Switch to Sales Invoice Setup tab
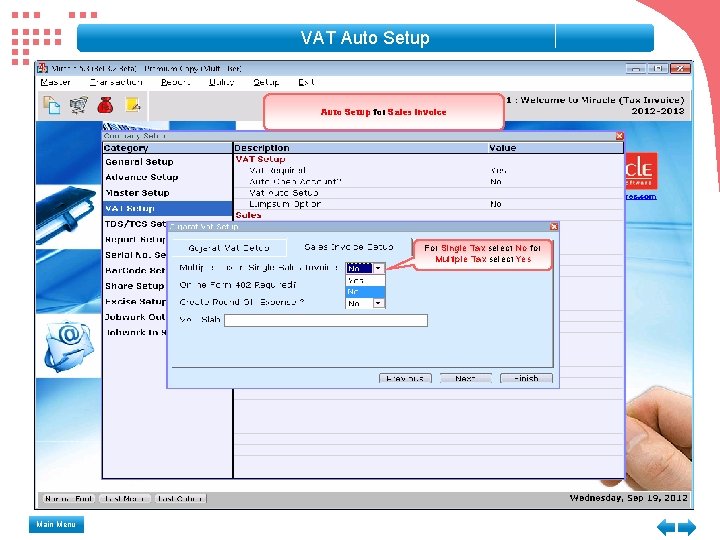This screenshot has height=540, width=720. coord(349,247)
